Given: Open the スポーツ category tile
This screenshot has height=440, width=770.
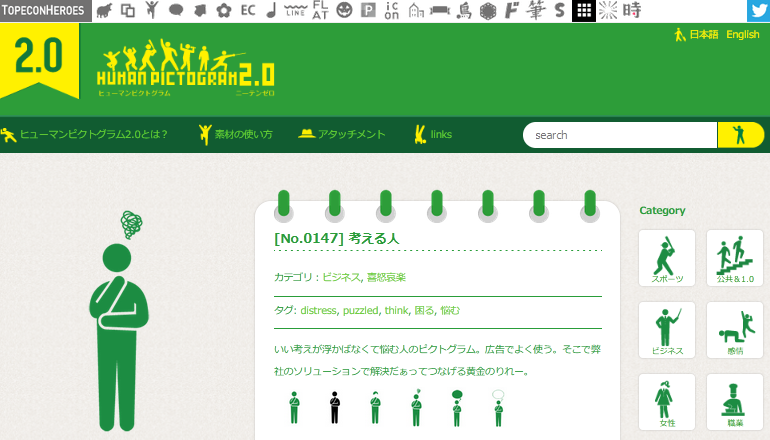Looking at the screenshot, I should coord(667,258).
